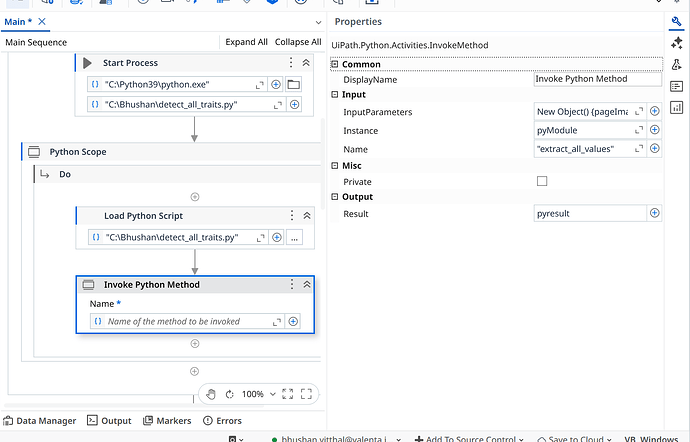Open the signed-in account menu in status bar
Viewport: 690px width, 442px height.
tap(337, 438)
